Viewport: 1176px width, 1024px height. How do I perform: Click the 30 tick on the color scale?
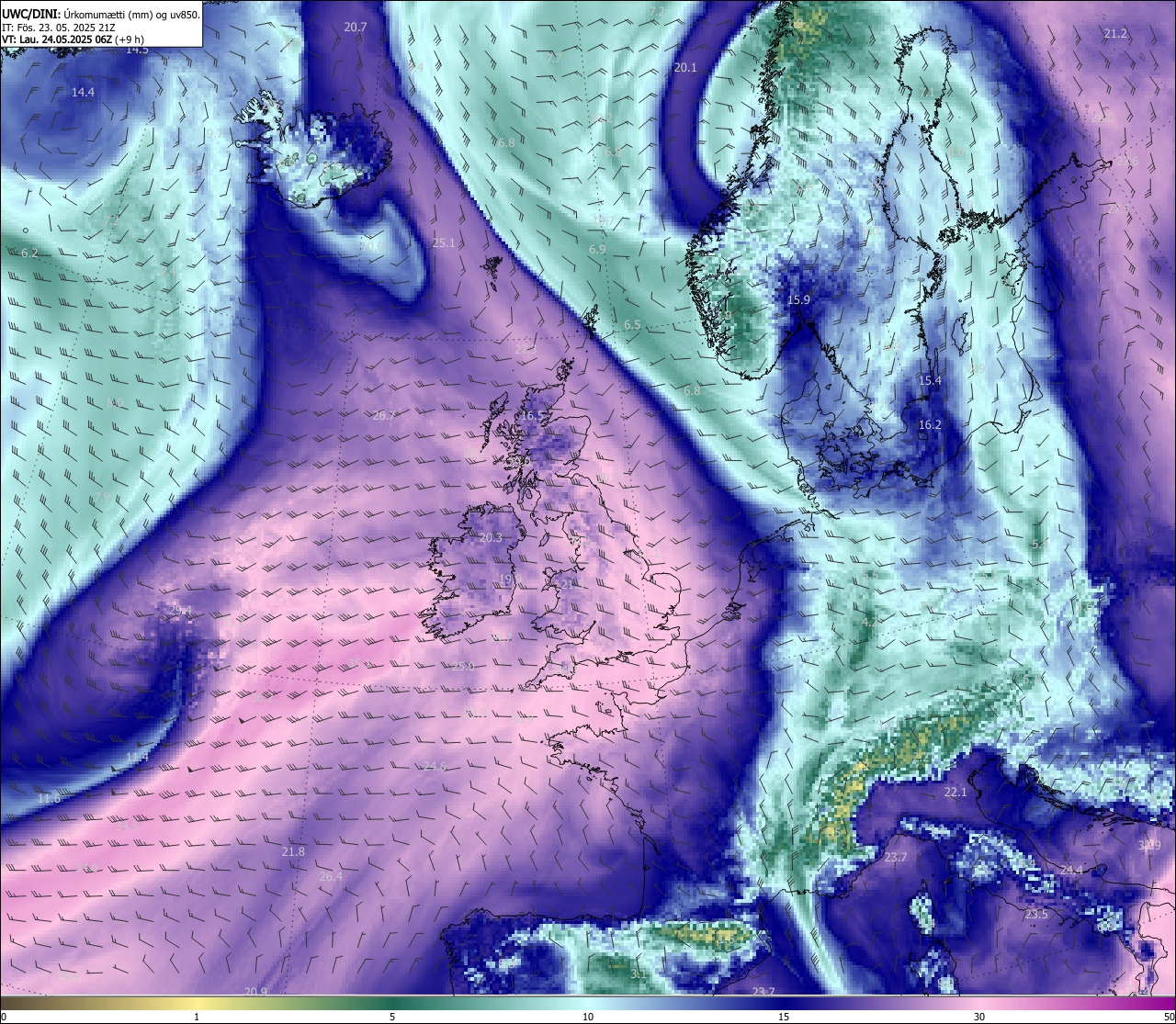[x=980, y=1017]
